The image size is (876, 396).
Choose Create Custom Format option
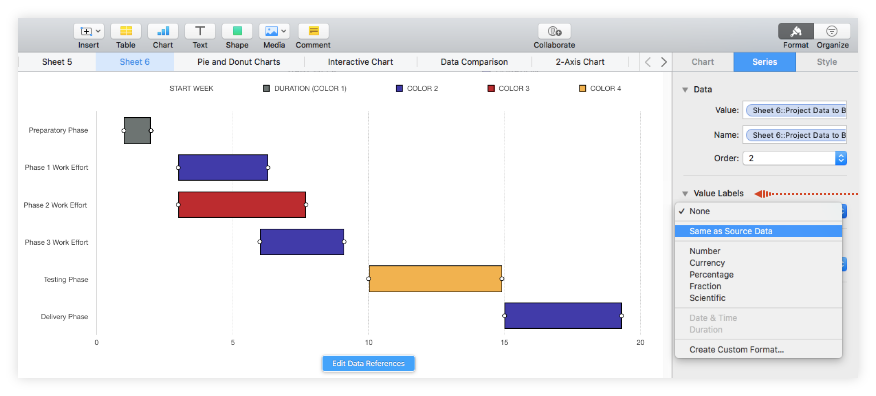tap(758, 350)
